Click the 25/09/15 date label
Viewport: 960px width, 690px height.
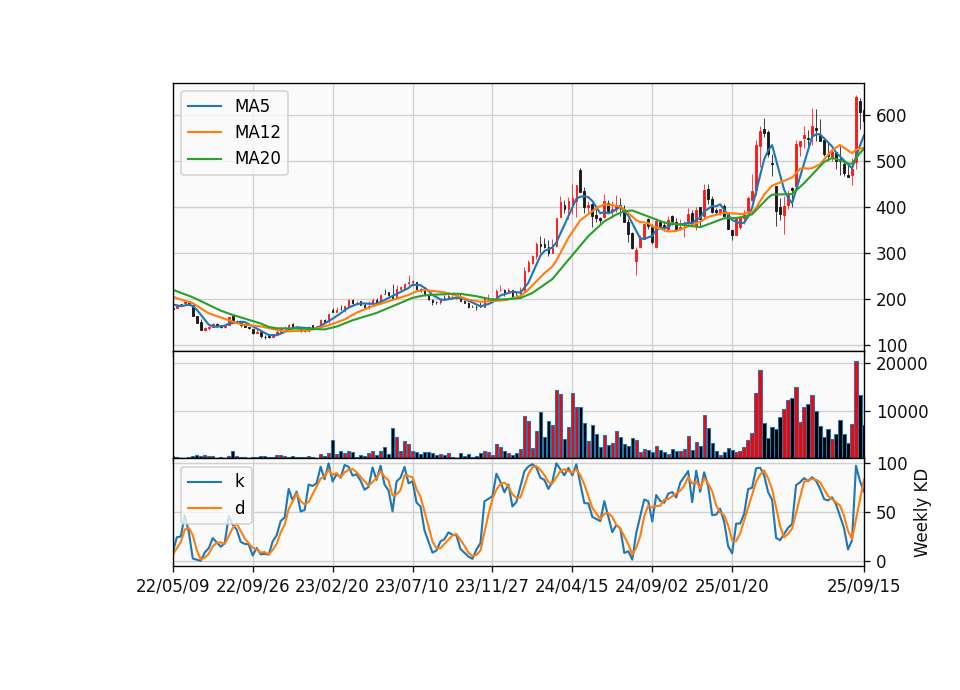[864, 586]
